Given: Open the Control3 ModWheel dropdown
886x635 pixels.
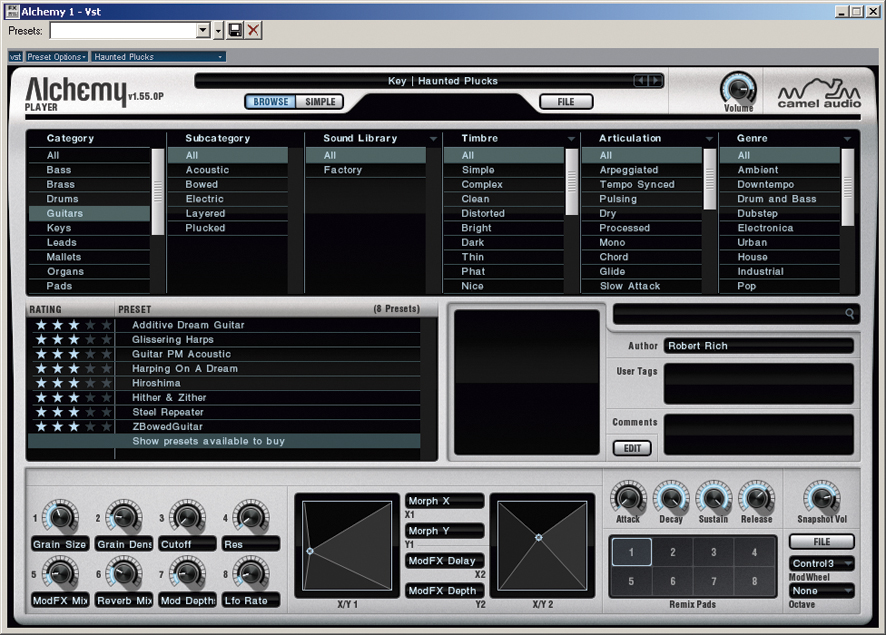Looking at the screenshot, I should point(822,563).
